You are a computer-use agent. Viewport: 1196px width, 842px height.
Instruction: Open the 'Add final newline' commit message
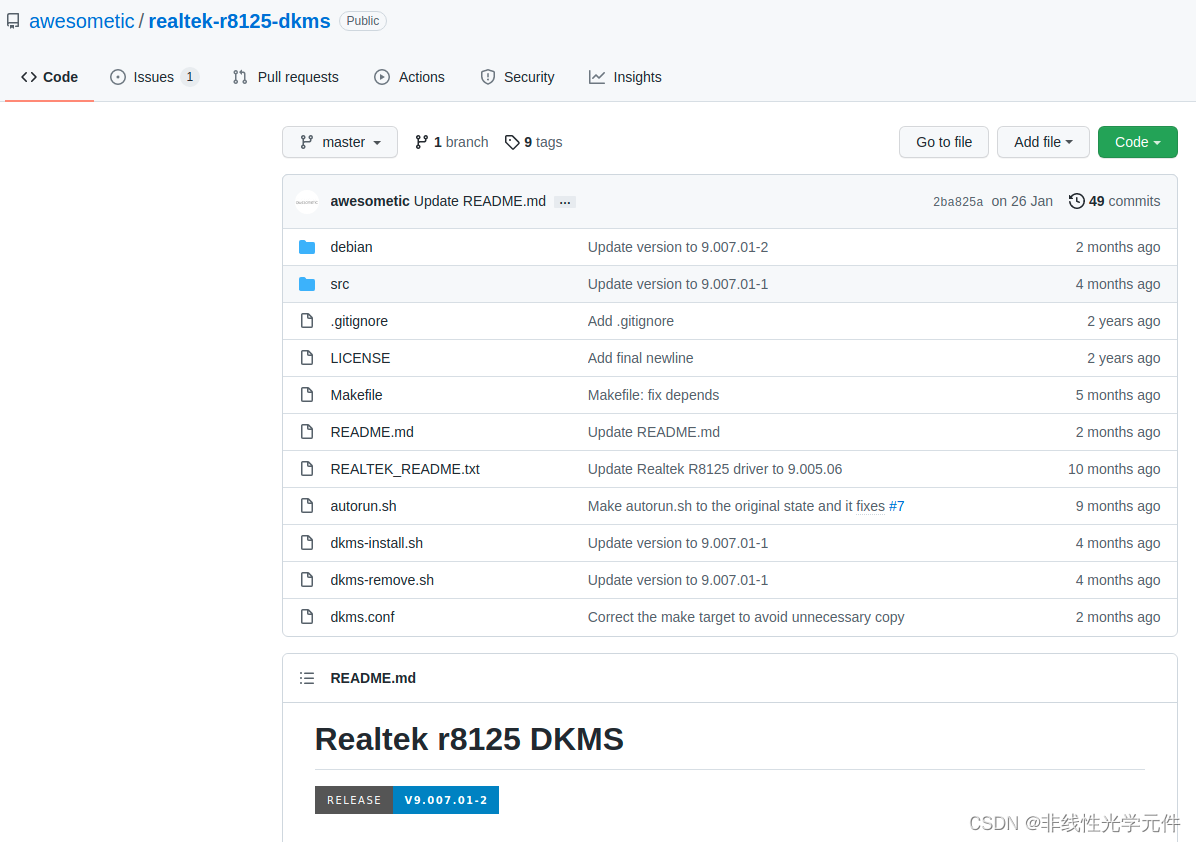(x=641, y=358)
